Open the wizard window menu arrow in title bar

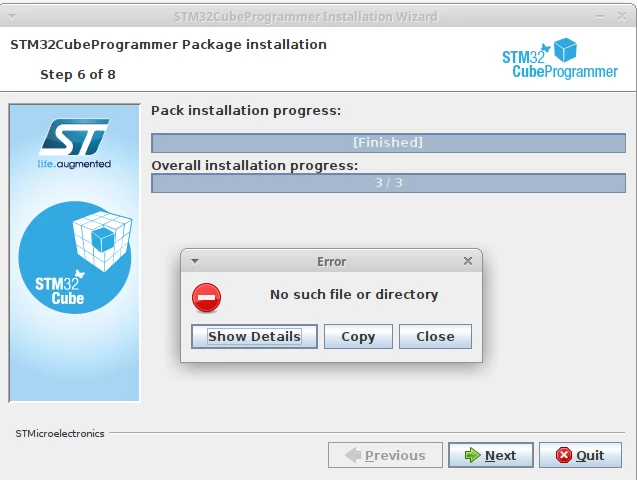[12, 17]
